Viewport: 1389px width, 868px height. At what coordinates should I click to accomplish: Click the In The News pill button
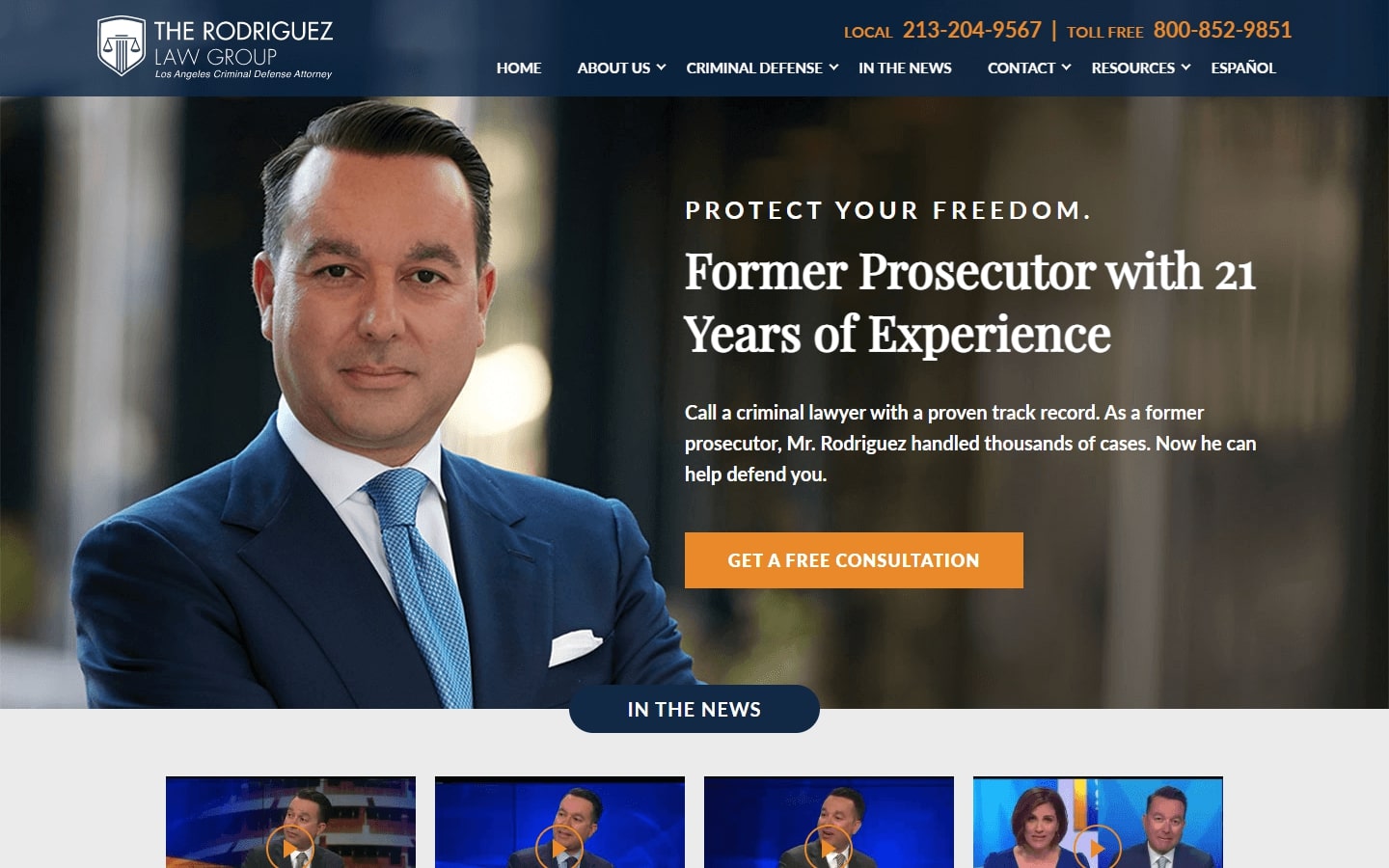pos(694,709)
